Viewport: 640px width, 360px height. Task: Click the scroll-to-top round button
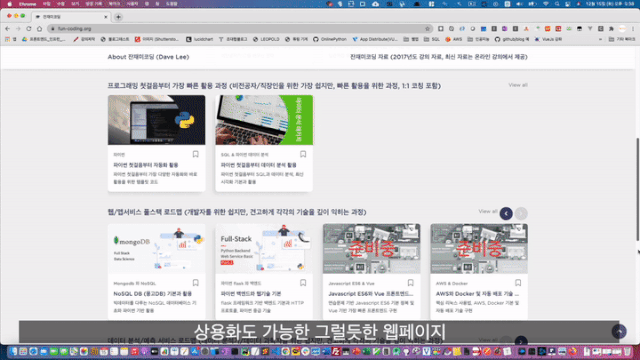619,331
